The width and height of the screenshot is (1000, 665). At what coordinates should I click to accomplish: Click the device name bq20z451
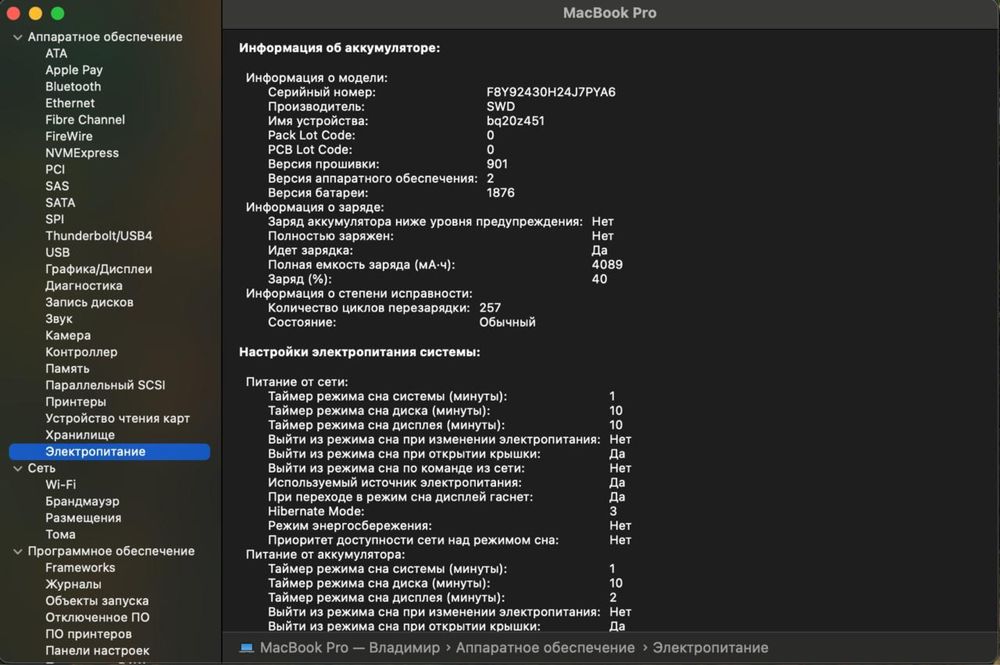(515, 121)
